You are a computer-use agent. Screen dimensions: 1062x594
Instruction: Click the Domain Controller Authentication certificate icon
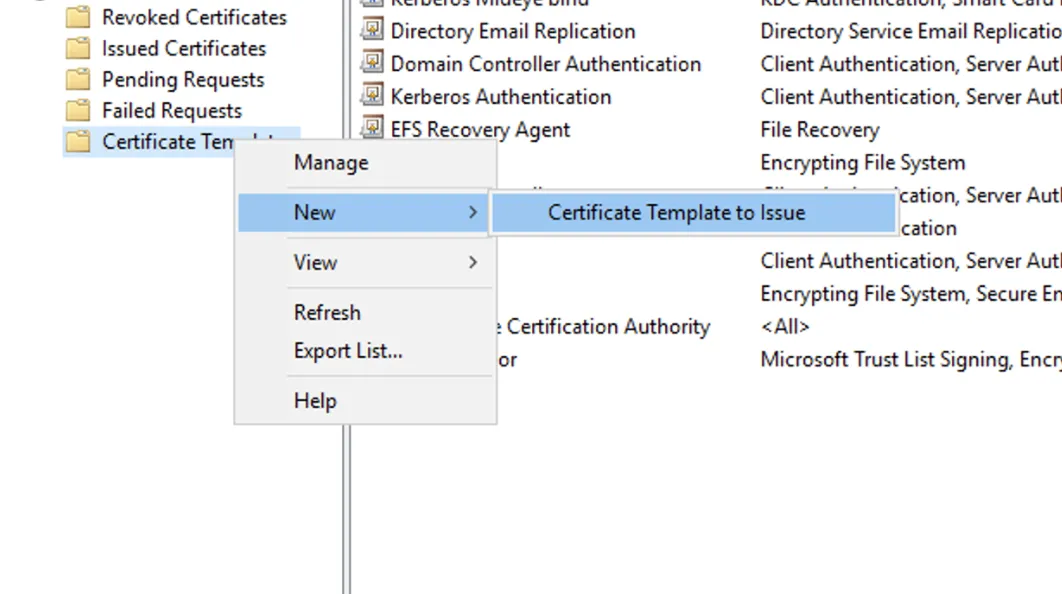coord(371,64)
